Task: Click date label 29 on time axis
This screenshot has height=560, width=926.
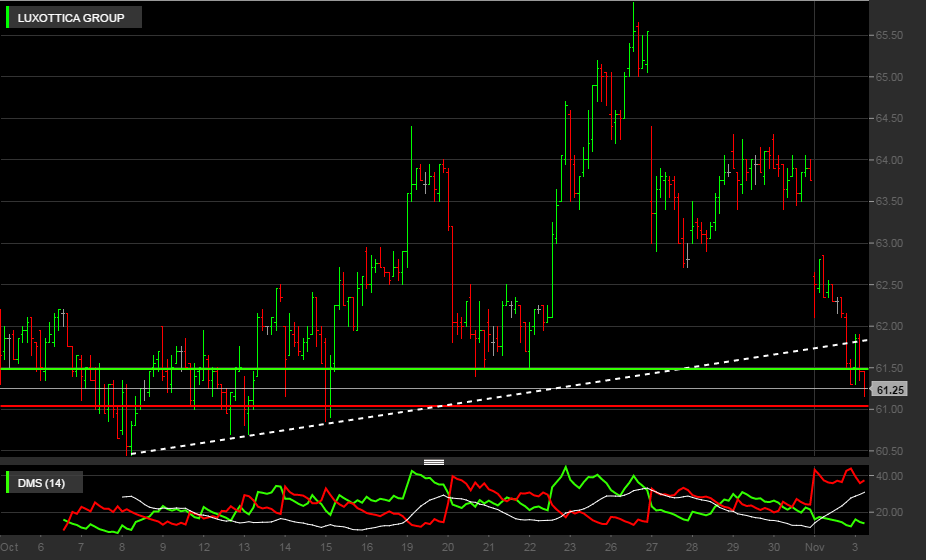Action: click(x=733, y=547)
